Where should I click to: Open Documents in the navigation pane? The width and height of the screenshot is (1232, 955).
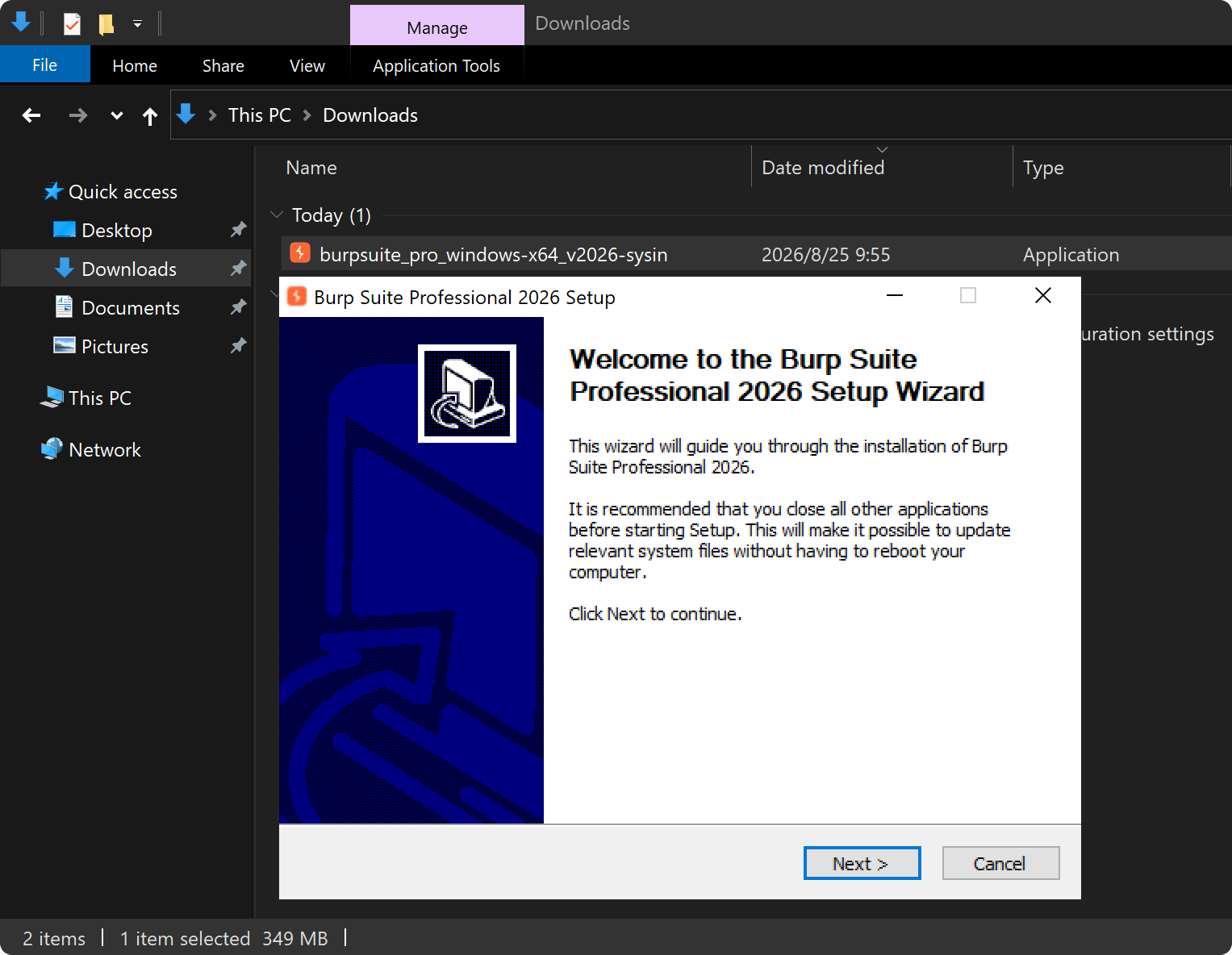[131, 308]
